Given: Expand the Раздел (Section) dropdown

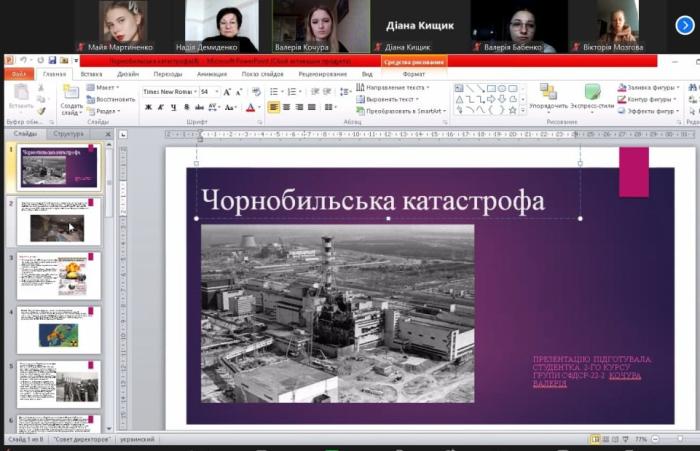Looking at the screenshot, I should pos(104,111).
